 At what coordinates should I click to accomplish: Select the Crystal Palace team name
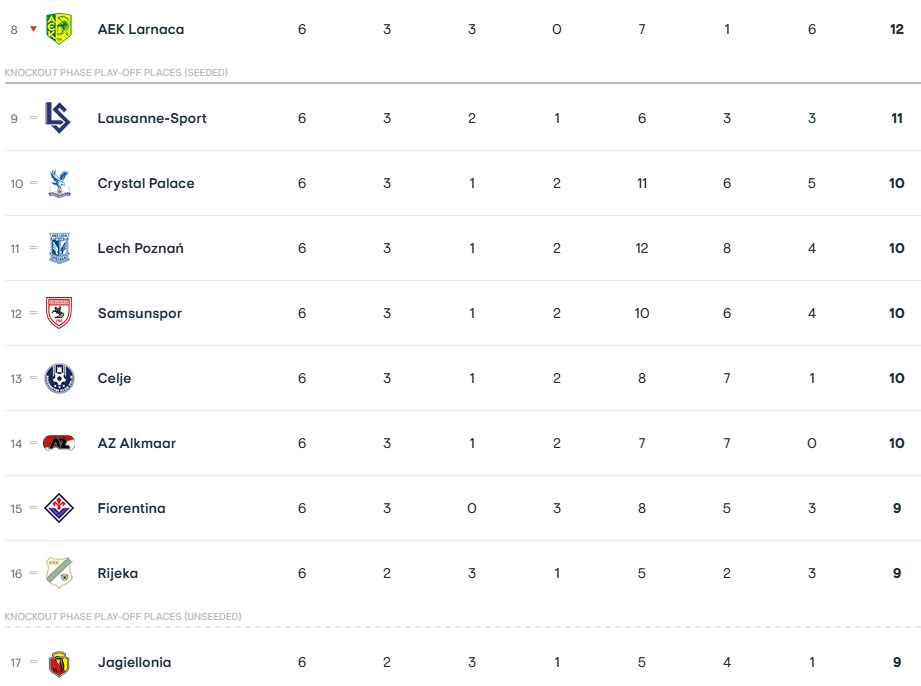146,183
